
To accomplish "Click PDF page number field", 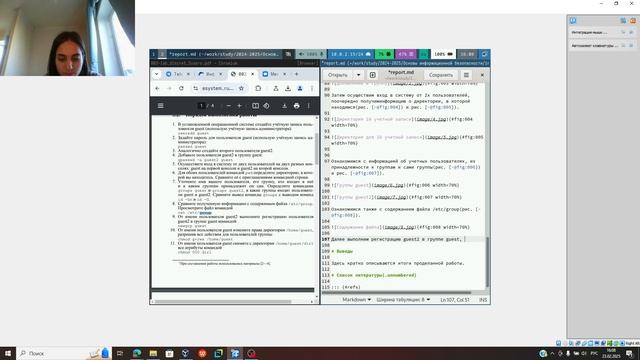I will [x=201, y=106].
